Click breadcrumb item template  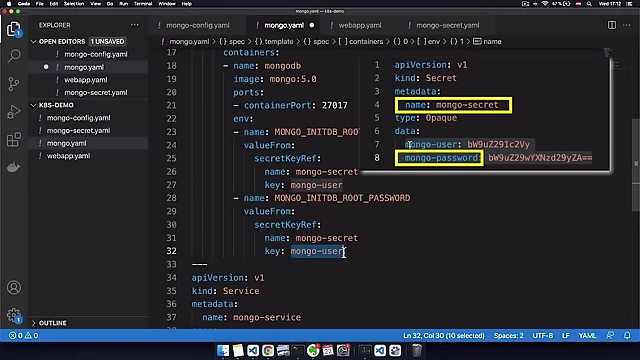point(274,42)
